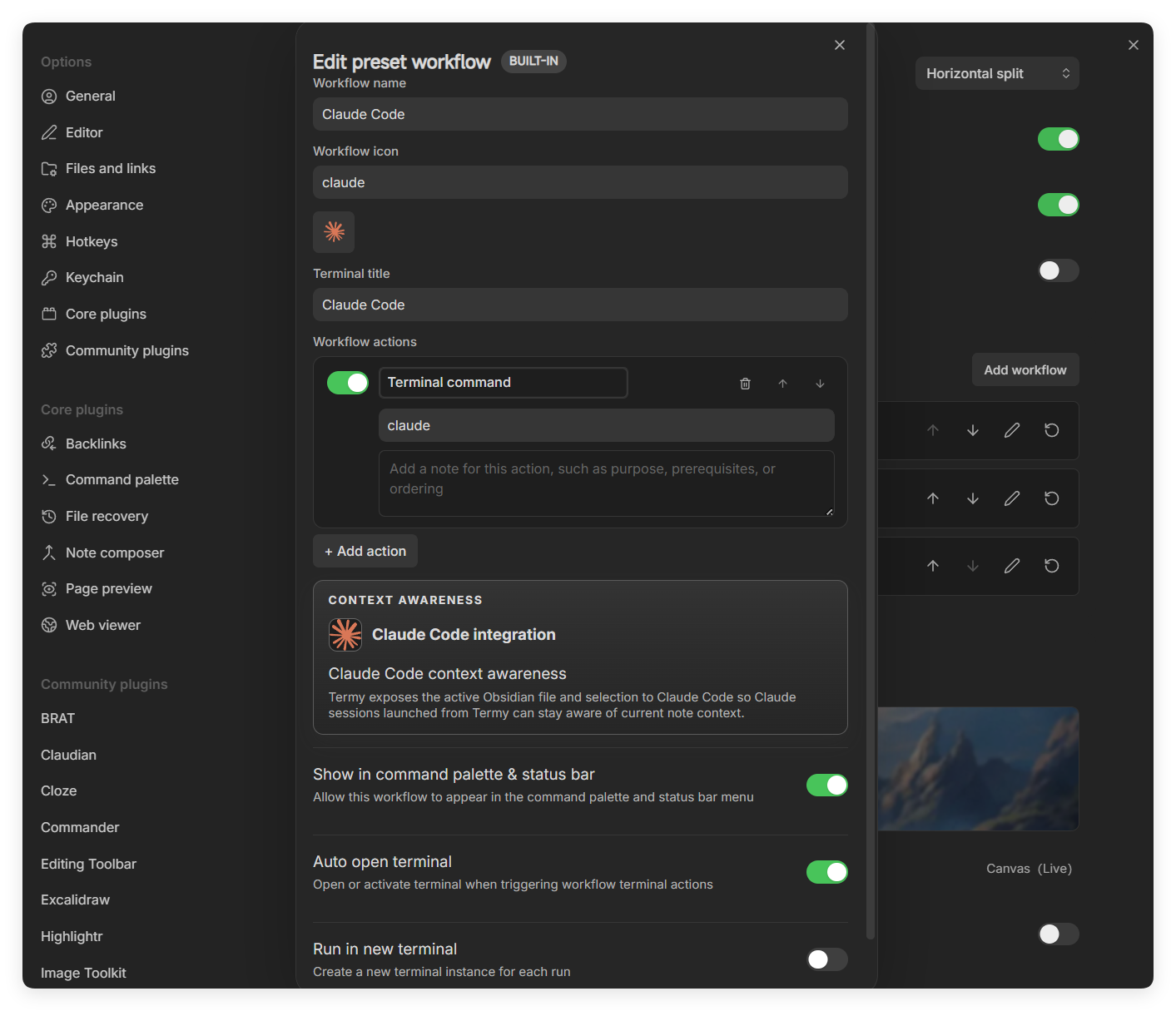Open Editing Toolbar plugin settings
This screenshot has height=1011, width=1176.
tap(88, 865)
